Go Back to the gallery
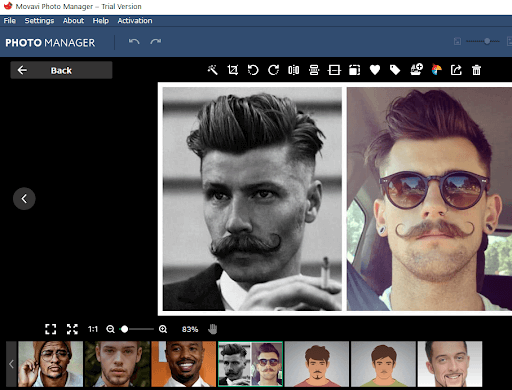Screen dimensions: 512x390 (x=61, y=70)
